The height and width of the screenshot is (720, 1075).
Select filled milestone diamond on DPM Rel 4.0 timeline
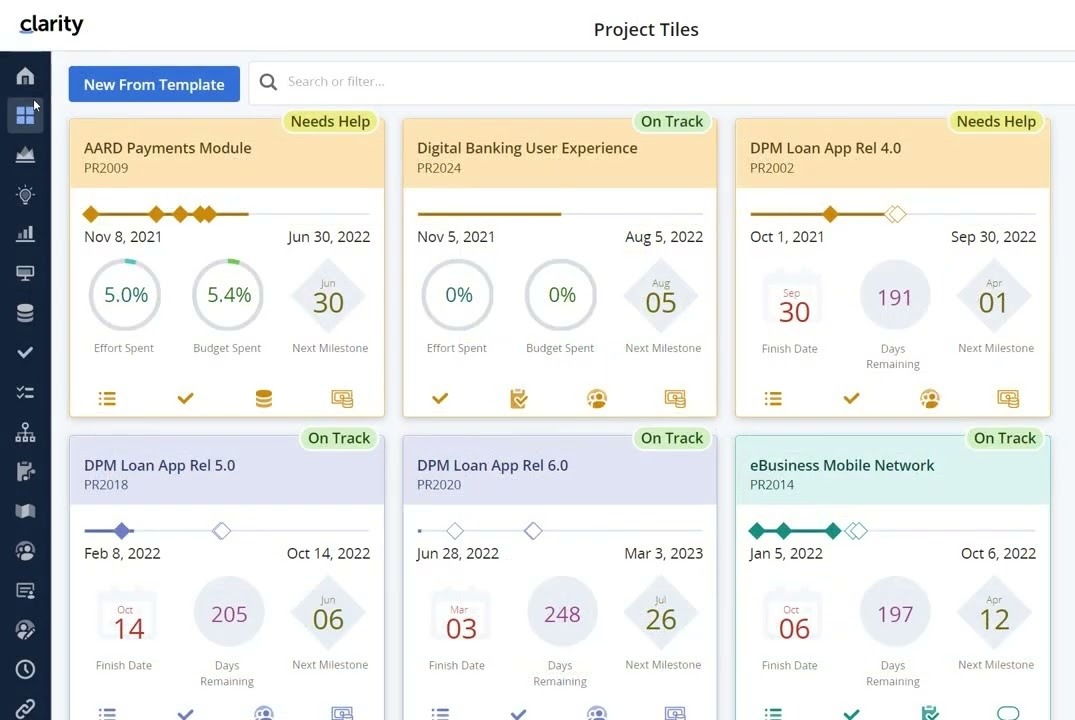(x=830, y=214)
